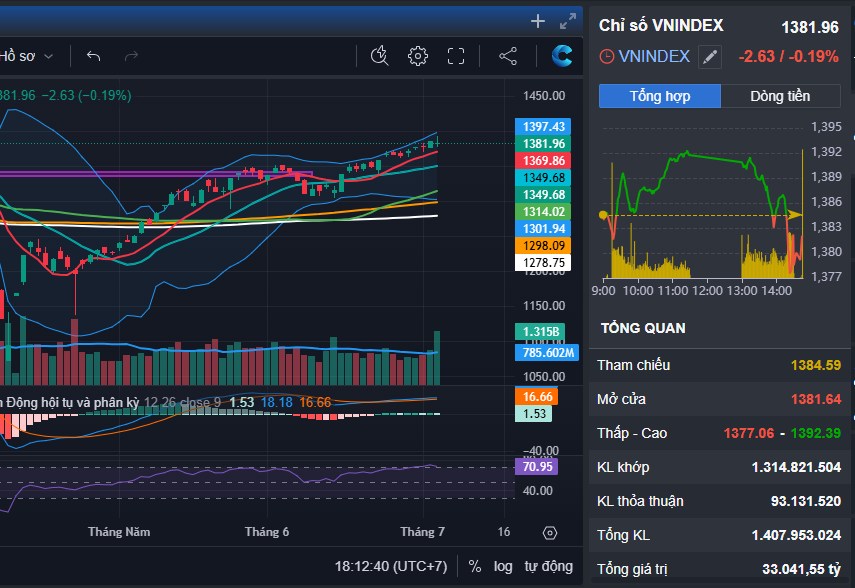Click the blue C logo icon
Viewport: 855px width, 588px height.
click(562, 56)
